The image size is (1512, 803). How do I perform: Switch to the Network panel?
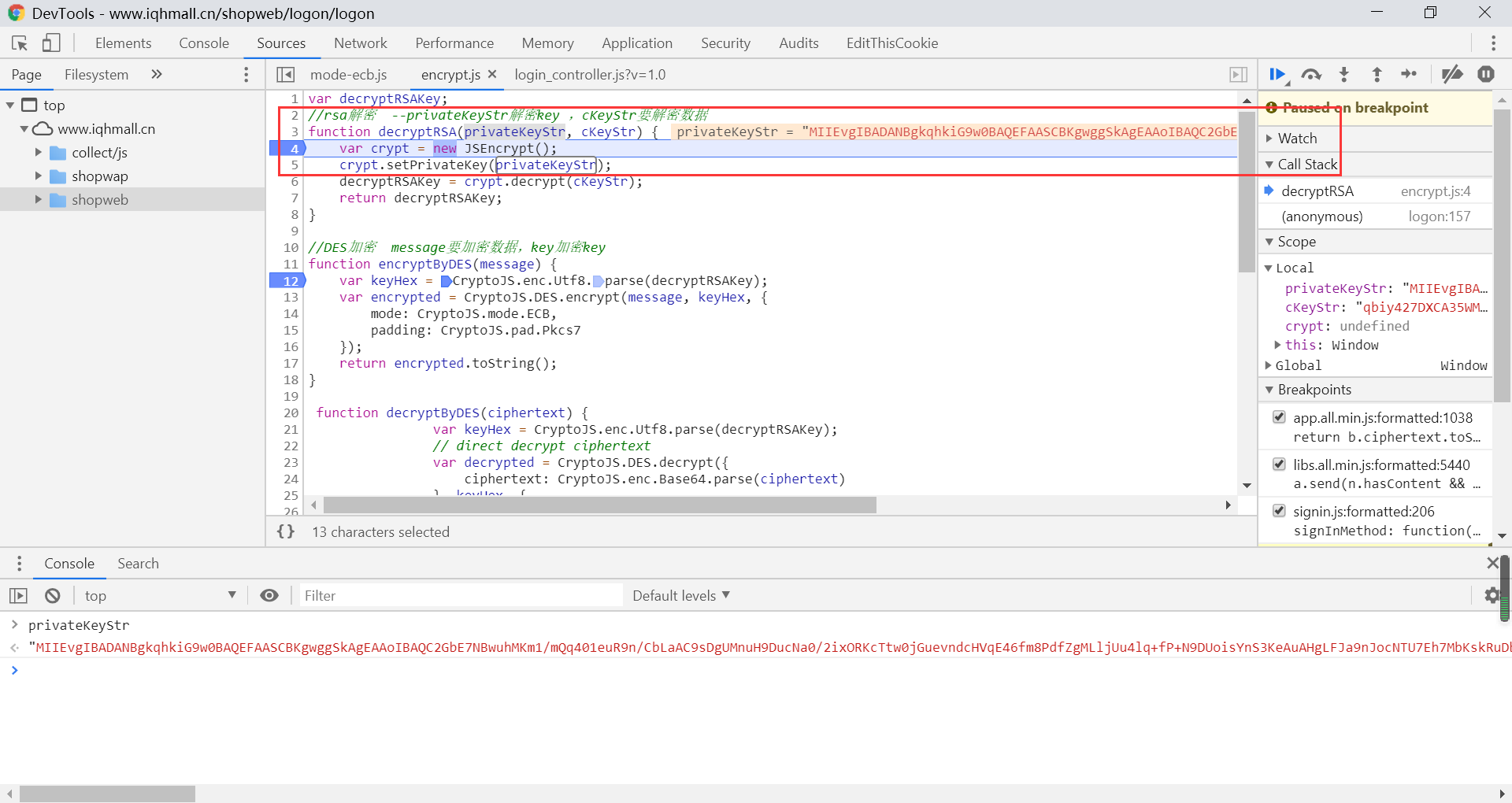(361, 43)
